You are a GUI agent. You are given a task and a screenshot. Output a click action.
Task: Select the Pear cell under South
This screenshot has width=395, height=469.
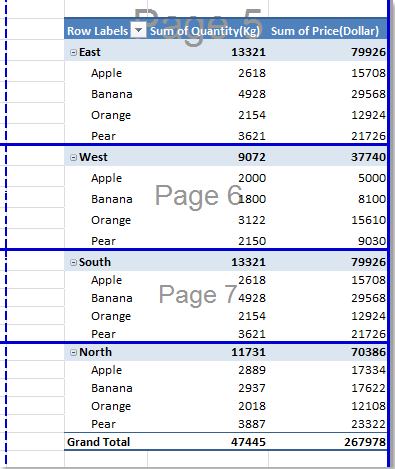103,334
